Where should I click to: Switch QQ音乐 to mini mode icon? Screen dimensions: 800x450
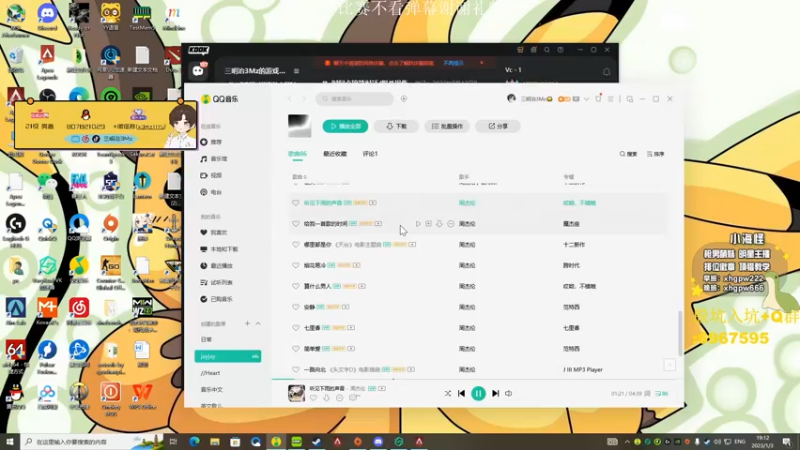pos(630,99)
